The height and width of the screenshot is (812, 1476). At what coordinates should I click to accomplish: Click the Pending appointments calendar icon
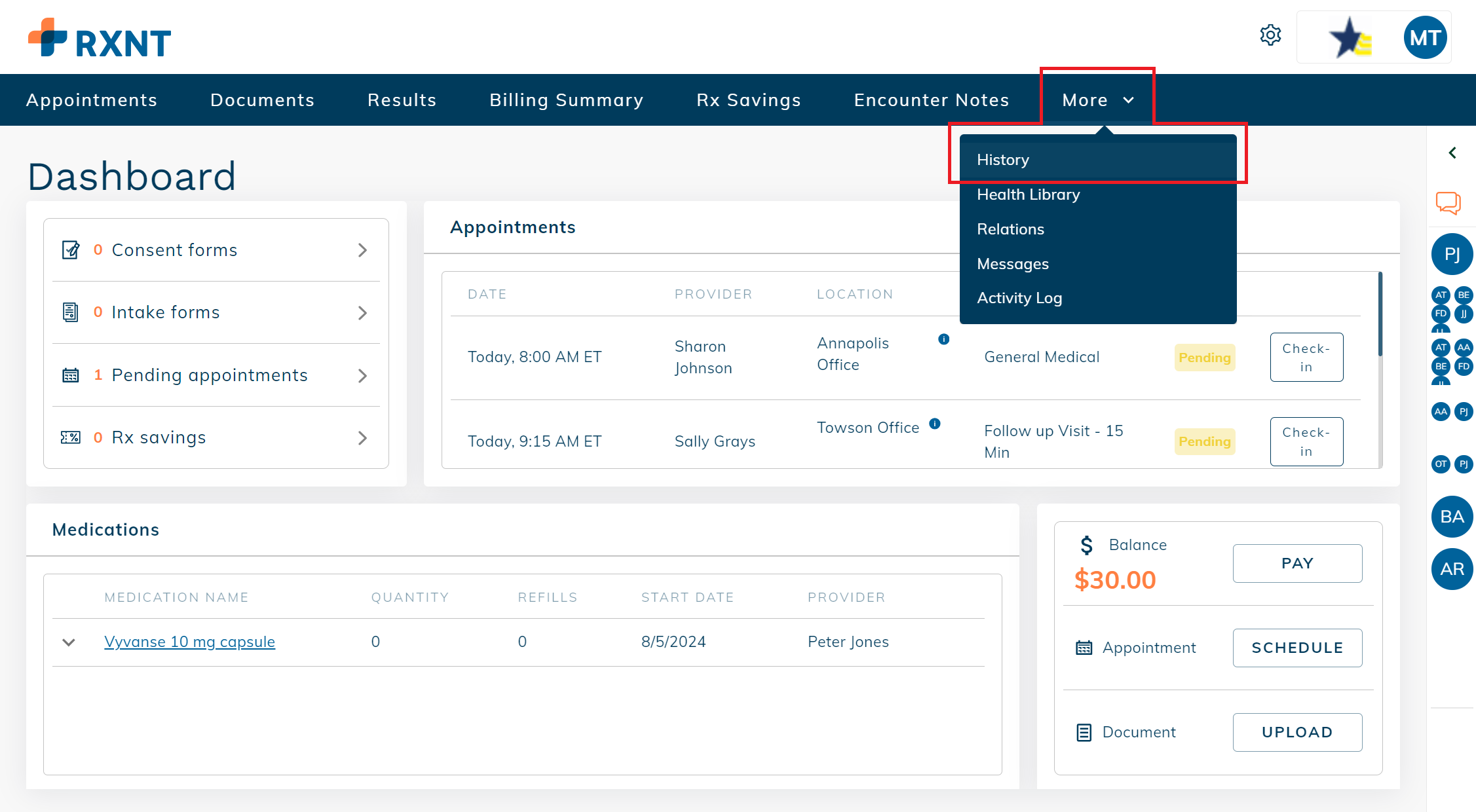(x=70, y=375)
